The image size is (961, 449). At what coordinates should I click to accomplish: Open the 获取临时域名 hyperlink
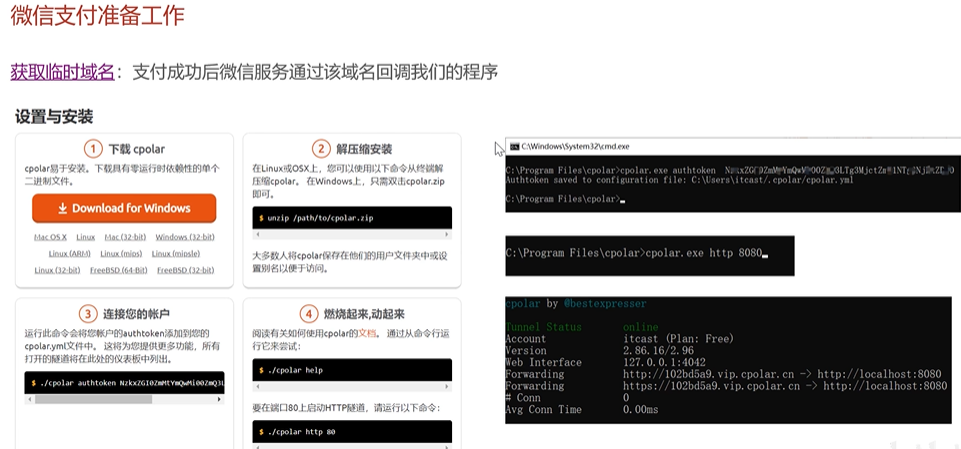[x=63, y=72]
